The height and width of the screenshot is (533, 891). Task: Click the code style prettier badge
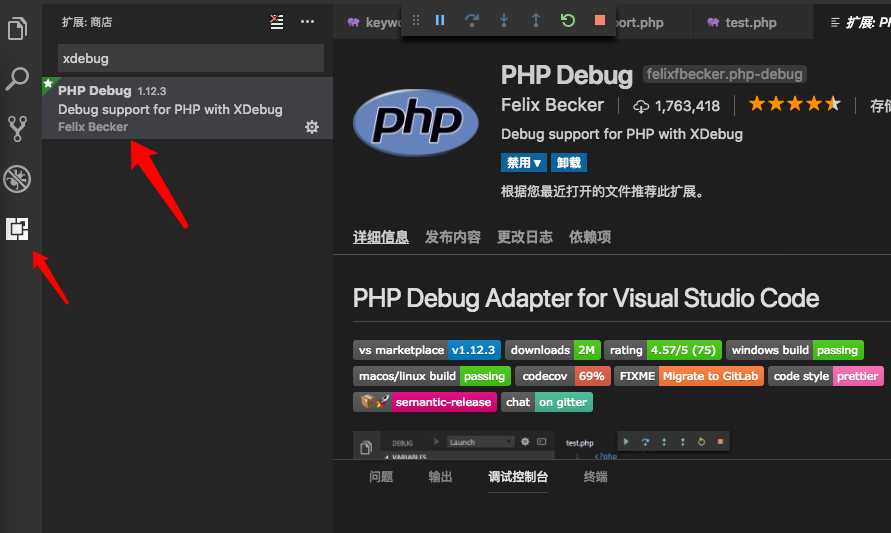tap(826, 376)
